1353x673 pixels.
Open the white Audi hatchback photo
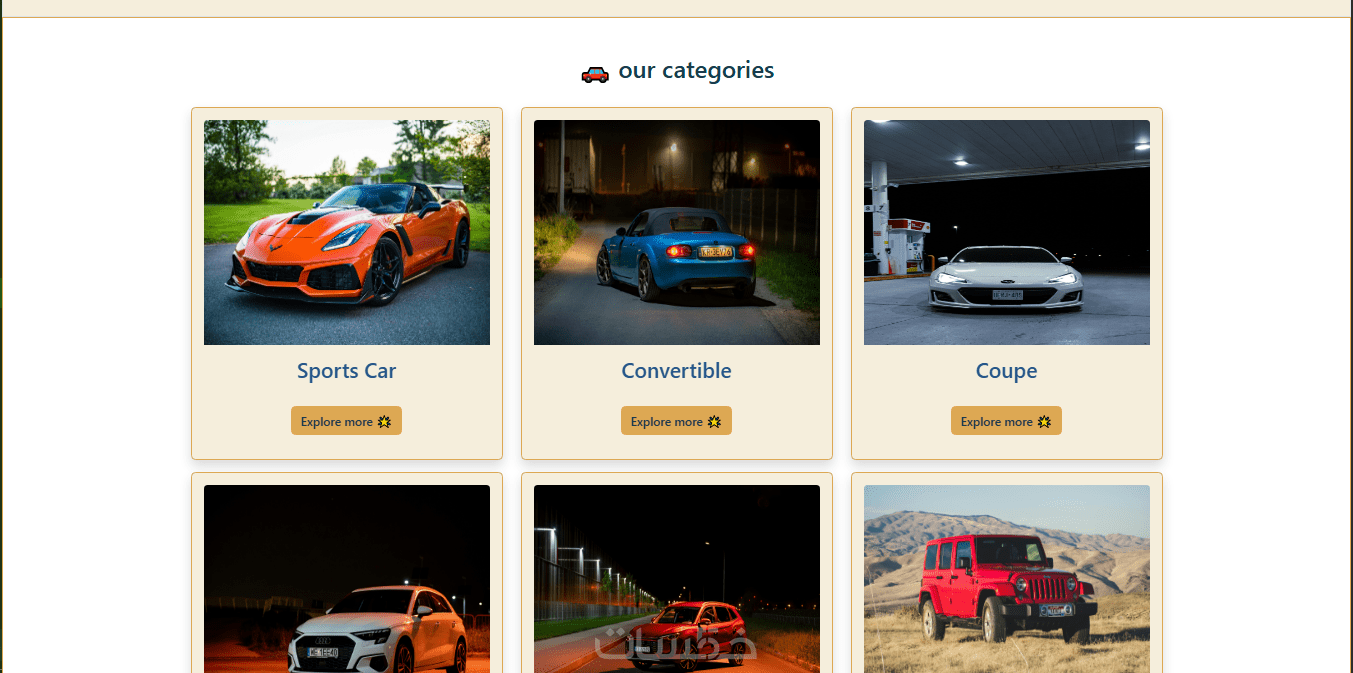click(347, 579)
